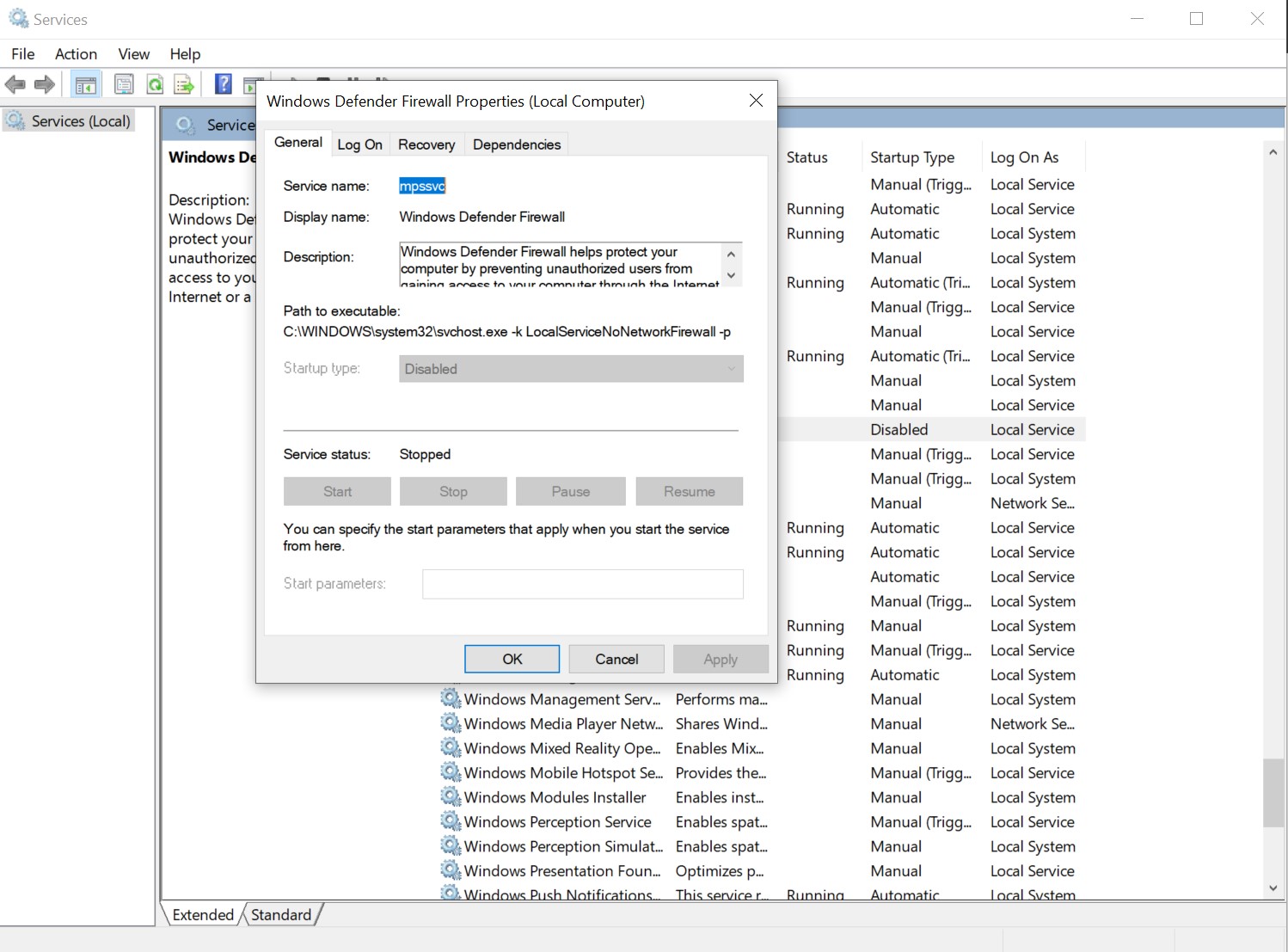Screen dimensions: 1288x952
Task: Sort by the Startup Type column header
Action: tap(912, 157)
